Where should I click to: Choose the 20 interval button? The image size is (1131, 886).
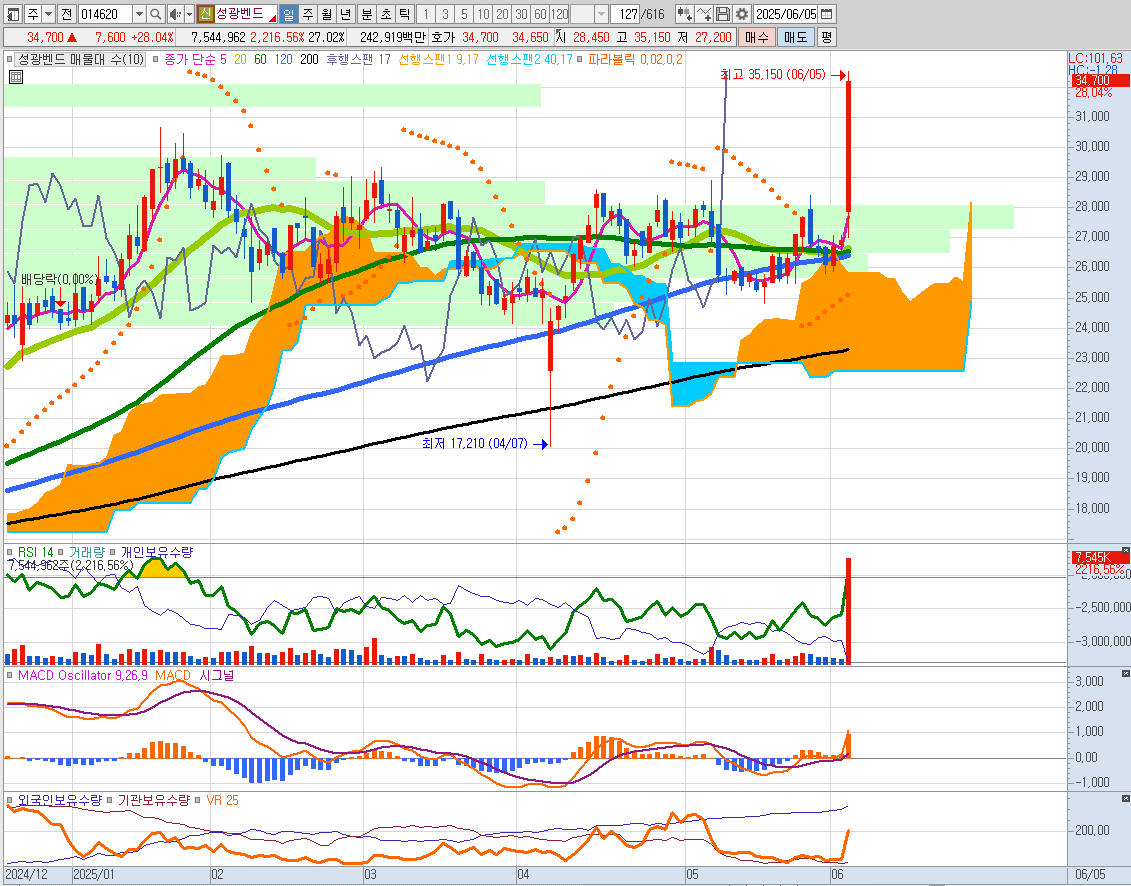502,14
